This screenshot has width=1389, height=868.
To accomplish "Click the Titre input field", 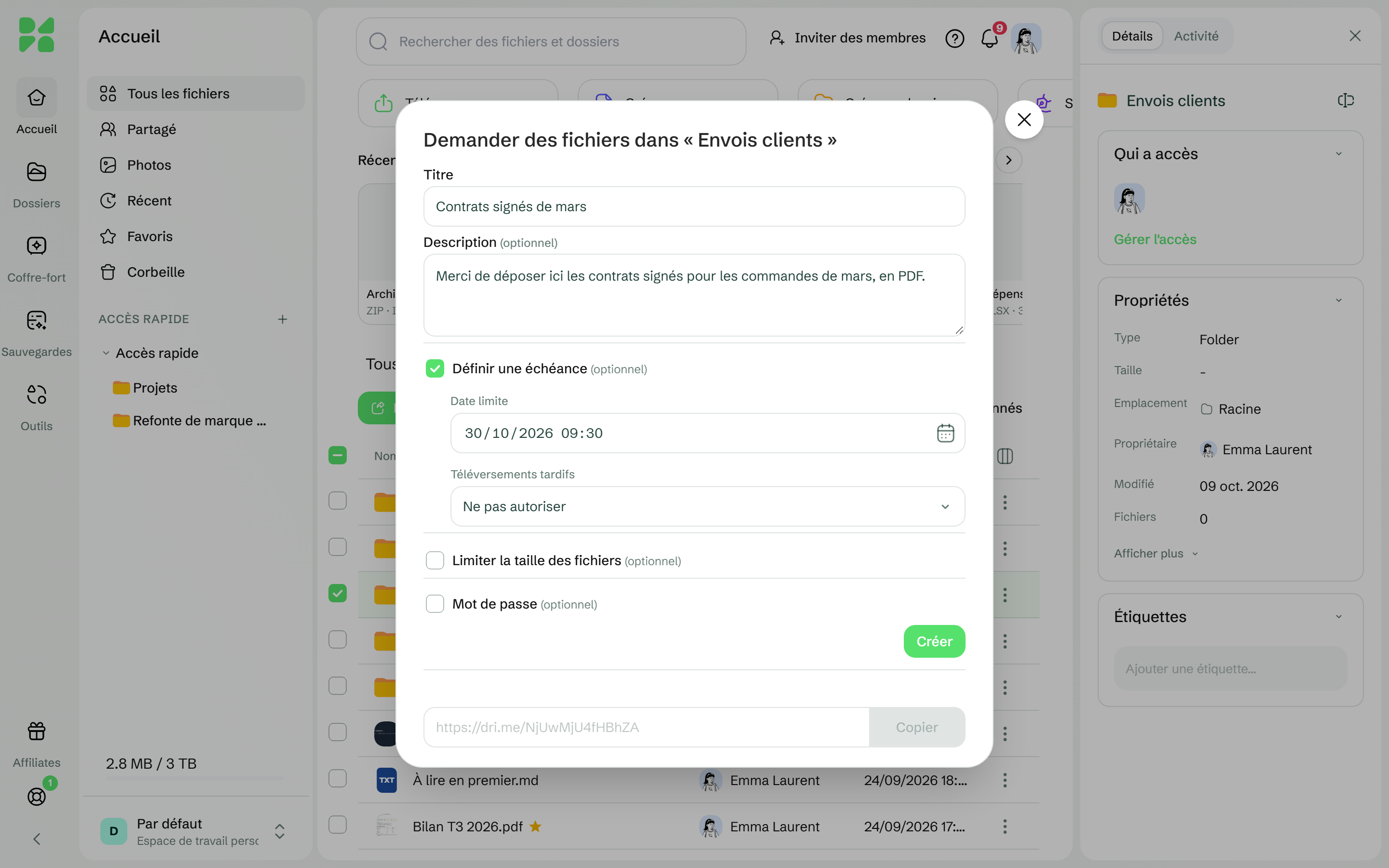I will 694,207.
